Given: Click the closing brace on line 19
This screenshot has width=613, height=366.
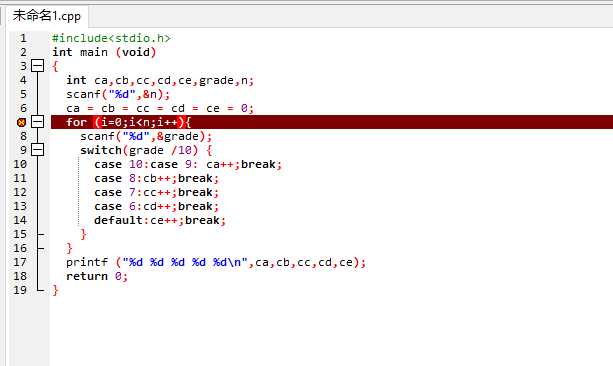Looking at the screenshot, I should tap(55, 290).
